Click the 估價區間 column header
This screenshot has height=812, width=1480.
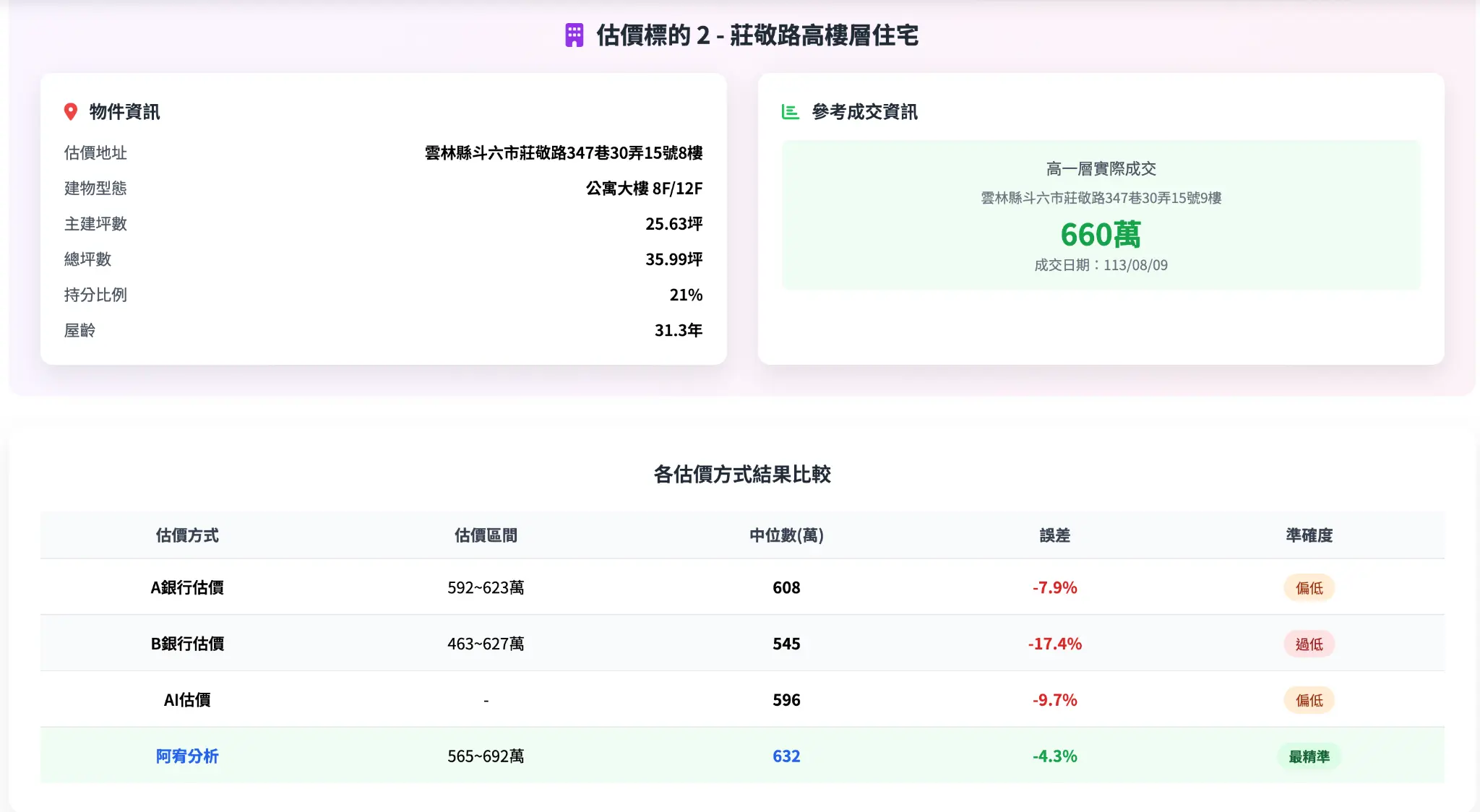point(486,535)
